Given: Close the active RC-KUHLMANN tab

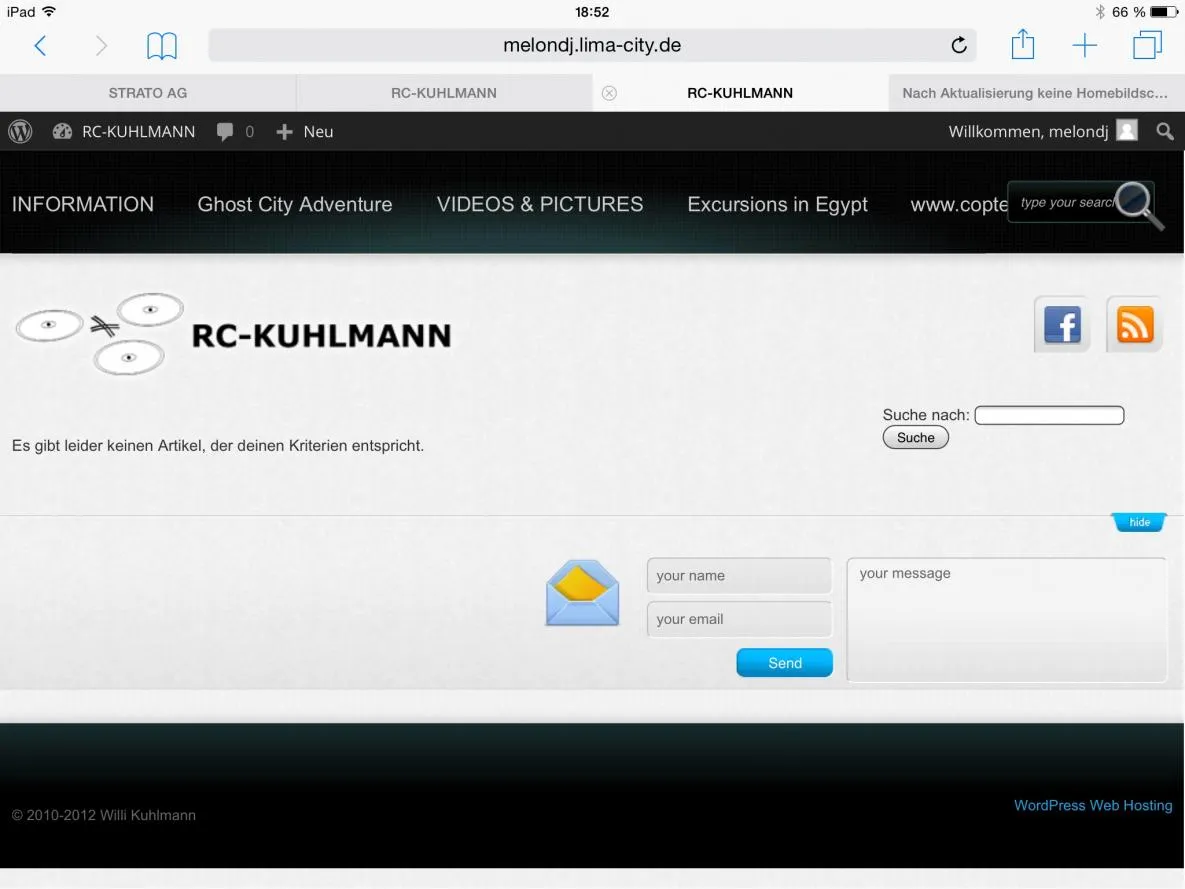Looking at the screenshot, I should coord(609,93).
